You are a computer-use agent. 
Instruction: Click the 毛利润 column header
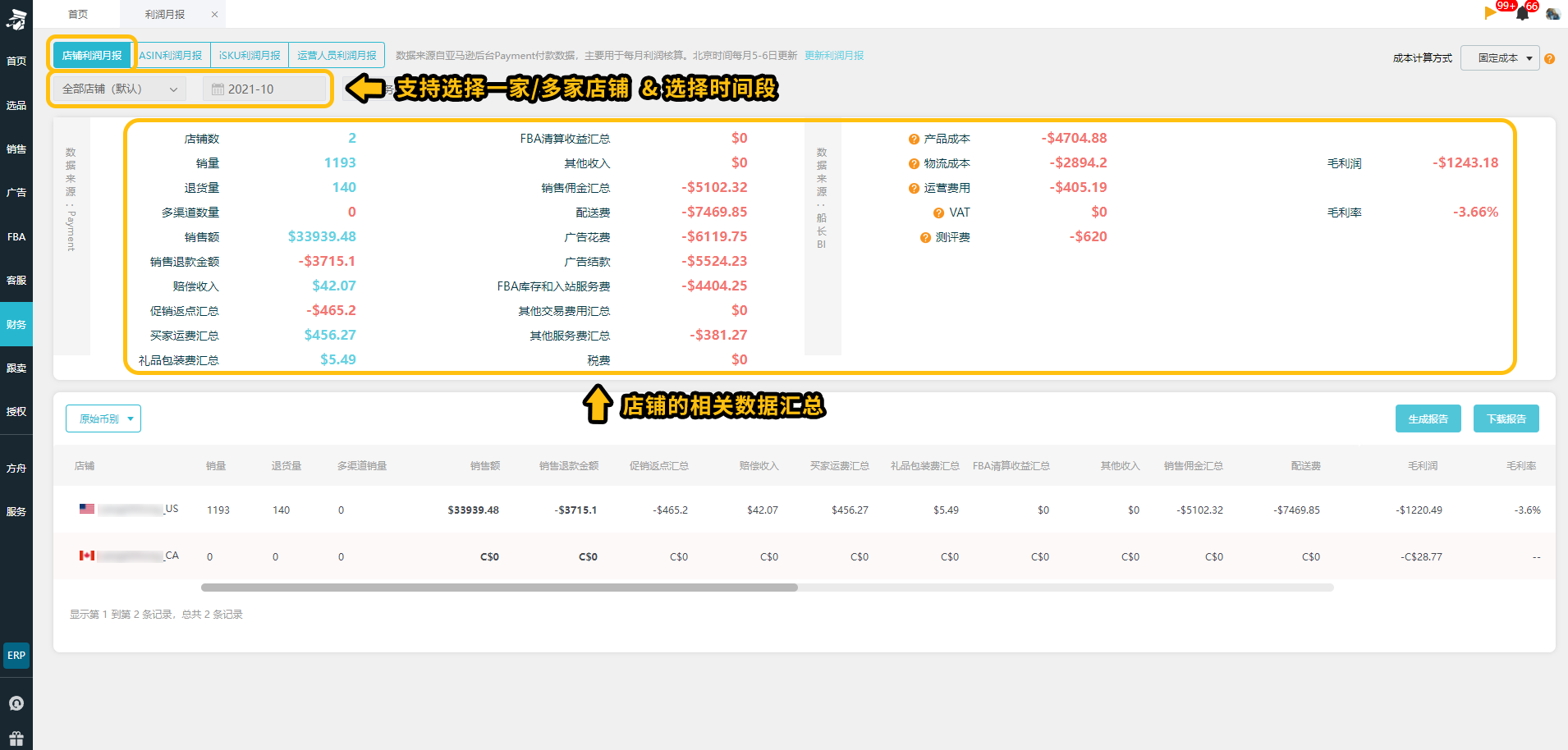[1423, 466]
